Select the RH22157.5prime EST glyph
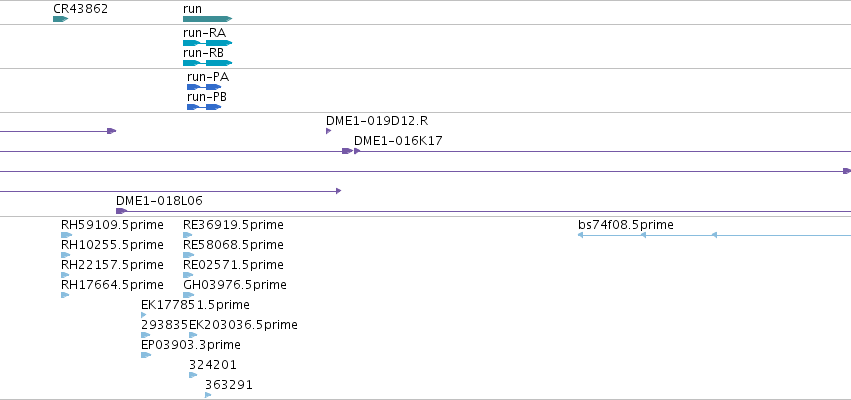Screen dimensions: 851x400 [x=65, y=275]
